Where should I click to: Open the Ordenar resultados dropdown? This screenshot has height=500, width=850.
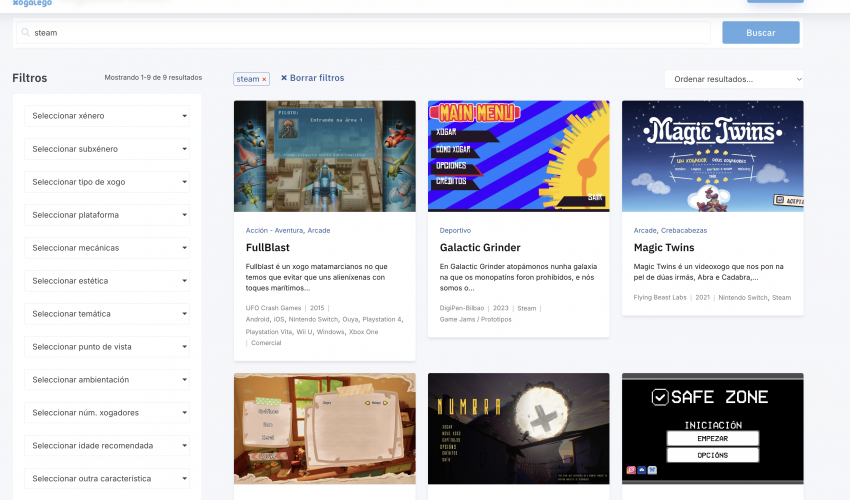(x=733, y=79)
